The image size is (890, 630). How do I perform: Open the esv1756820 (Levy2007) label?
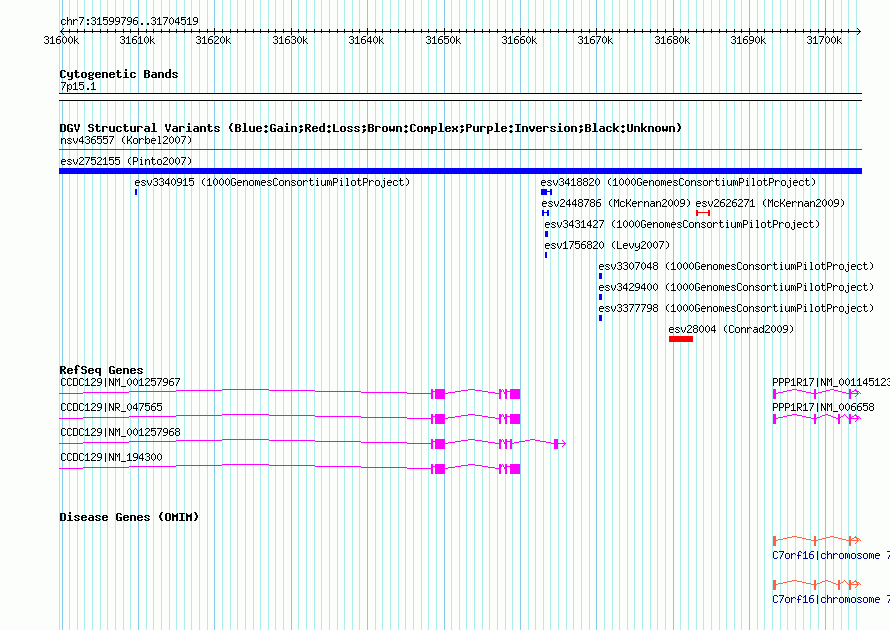[x=607, y=245]
